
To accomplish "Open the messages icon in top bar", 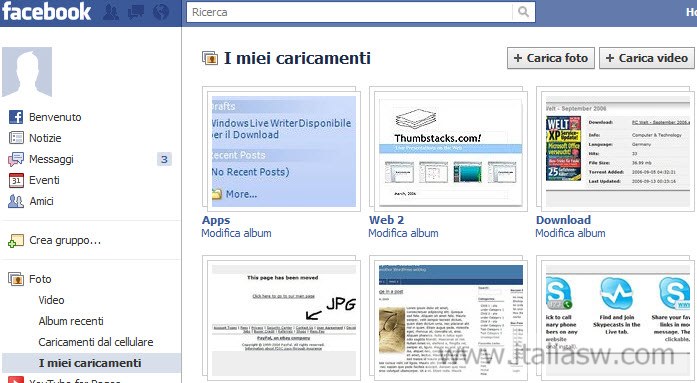I will pyautogui.click(x=136, y=12).
